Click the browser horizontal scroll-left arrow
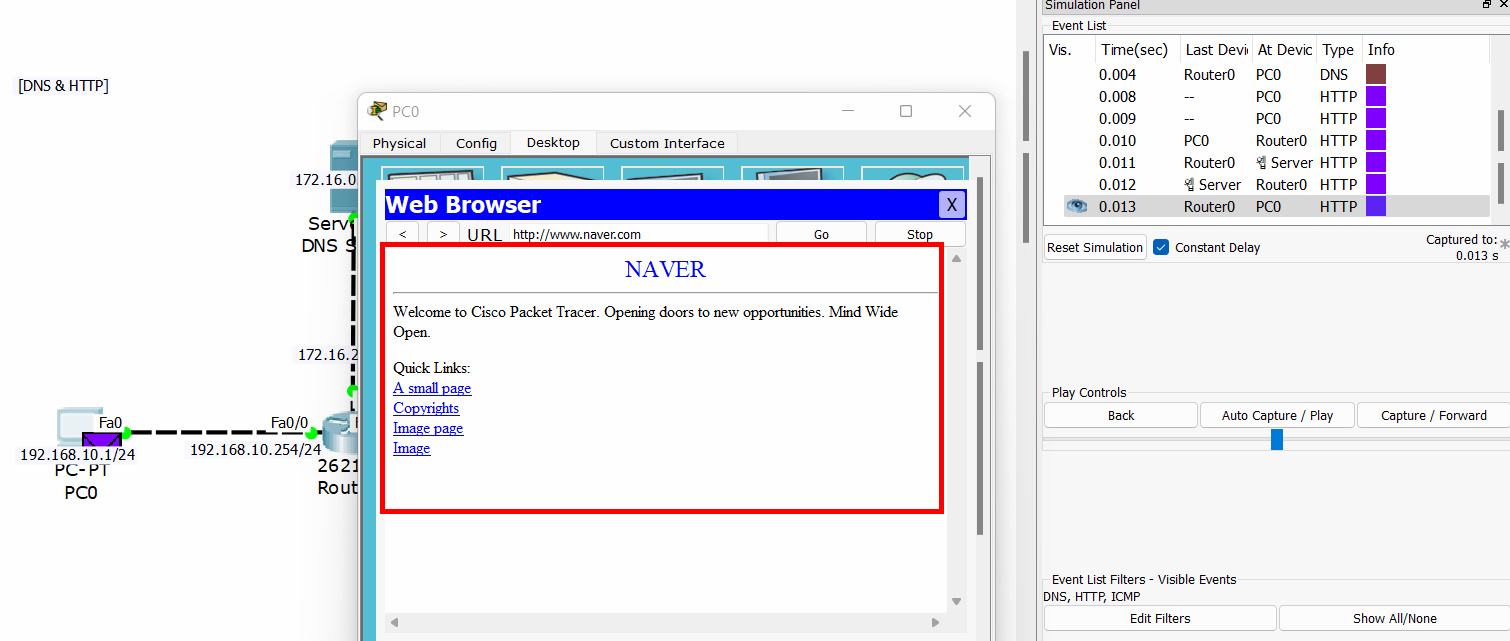1510x641 pixels. [394, 622]
